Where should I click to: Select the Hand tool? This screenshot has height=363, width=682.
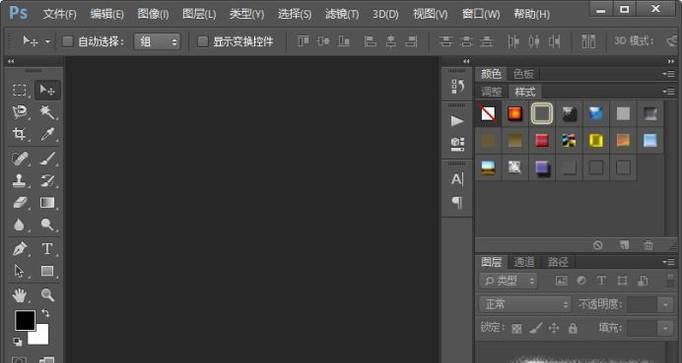(20, 296)
